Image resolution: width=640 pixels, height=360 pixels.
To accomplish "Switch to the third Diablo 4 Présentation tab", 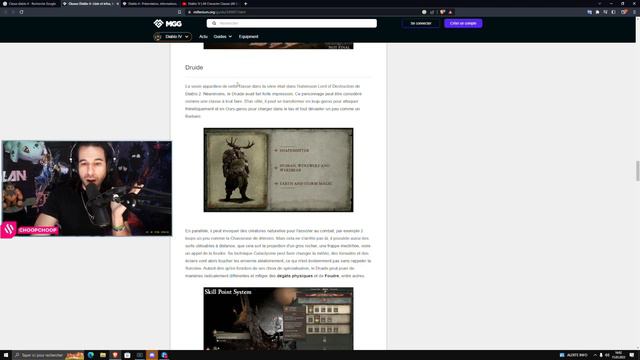I will tap(150, 4).
